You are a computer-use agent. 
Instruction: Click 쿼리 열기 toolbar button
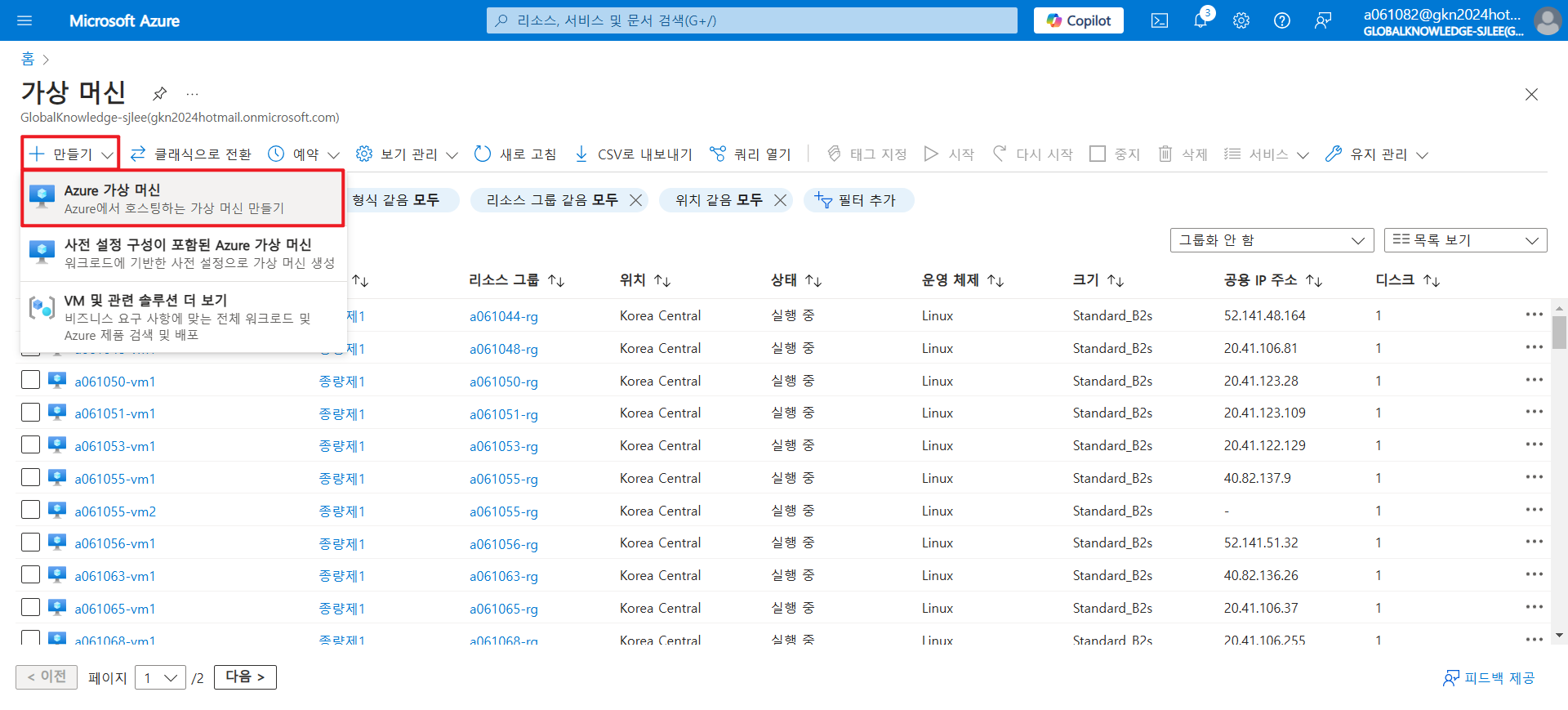(751, 154)
